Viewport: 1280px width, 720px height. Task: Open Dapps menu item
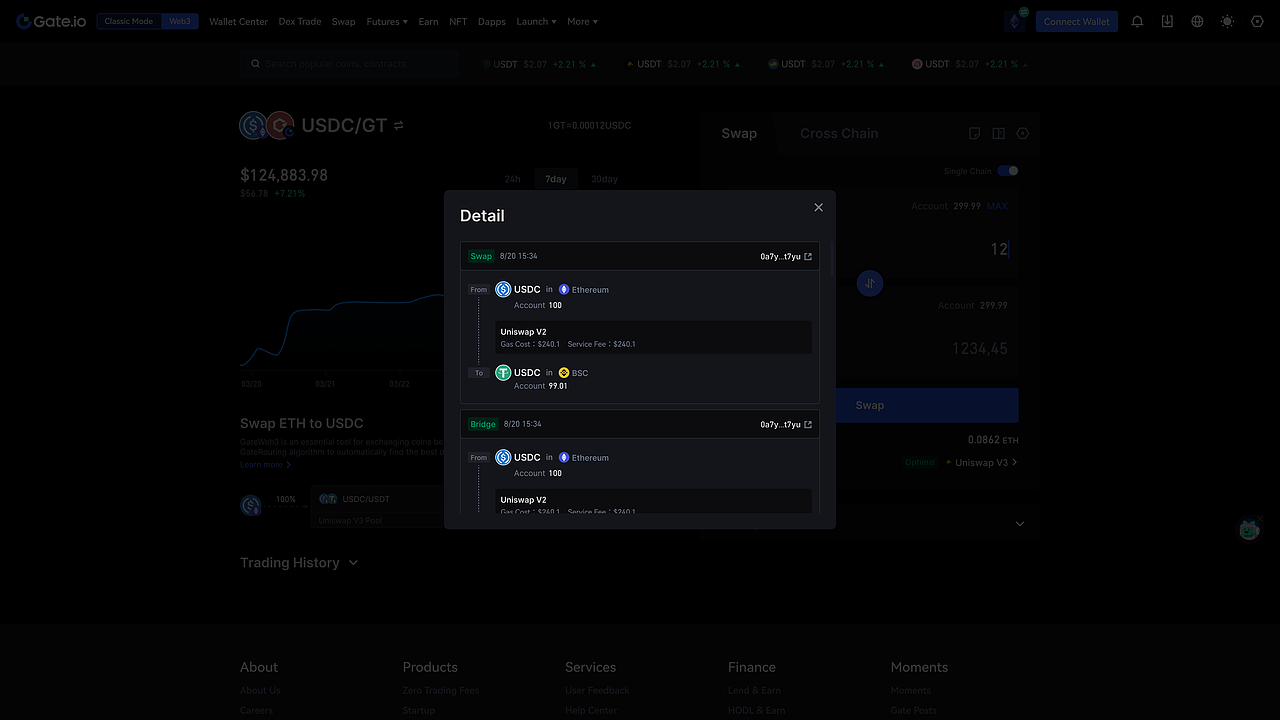[x=492, y=21]
